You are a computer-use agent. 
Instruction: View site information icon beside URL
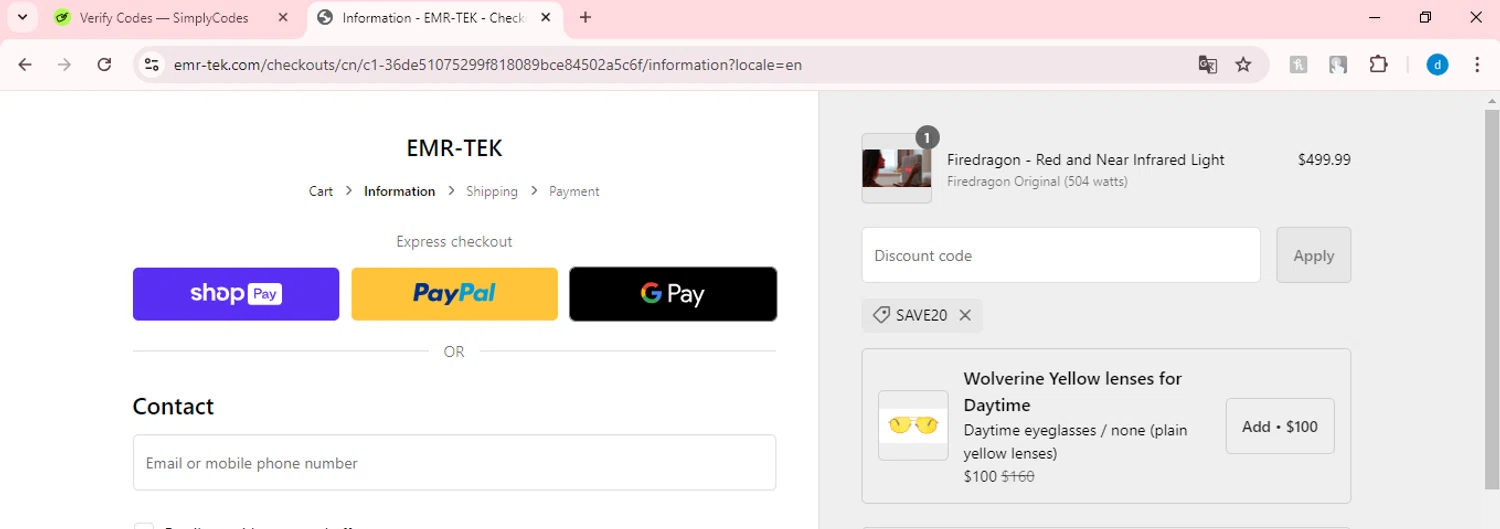click(x=151, y=65)
